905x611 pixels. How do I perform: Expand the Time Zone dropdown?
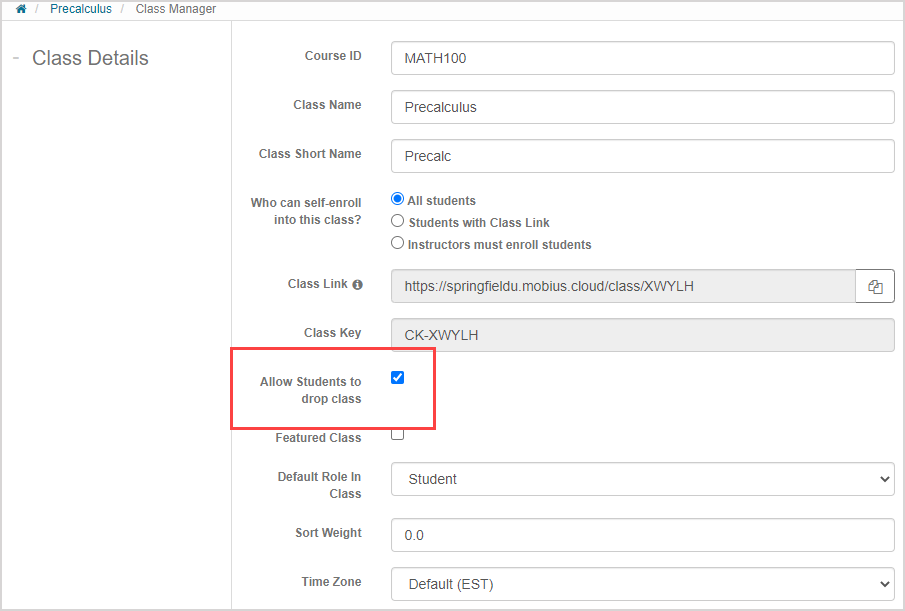pyautogui.click(x=642, y=583)
